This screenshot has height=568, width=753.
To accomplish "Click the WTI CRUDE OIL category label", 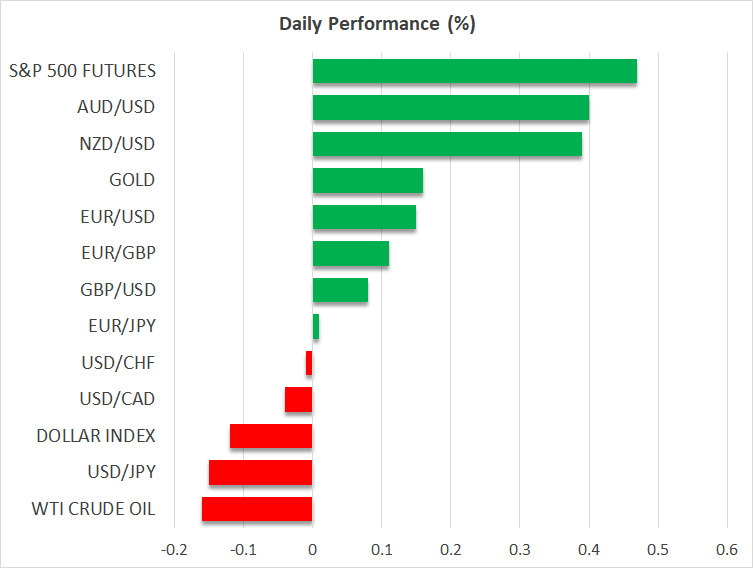I will pos(95,509).
